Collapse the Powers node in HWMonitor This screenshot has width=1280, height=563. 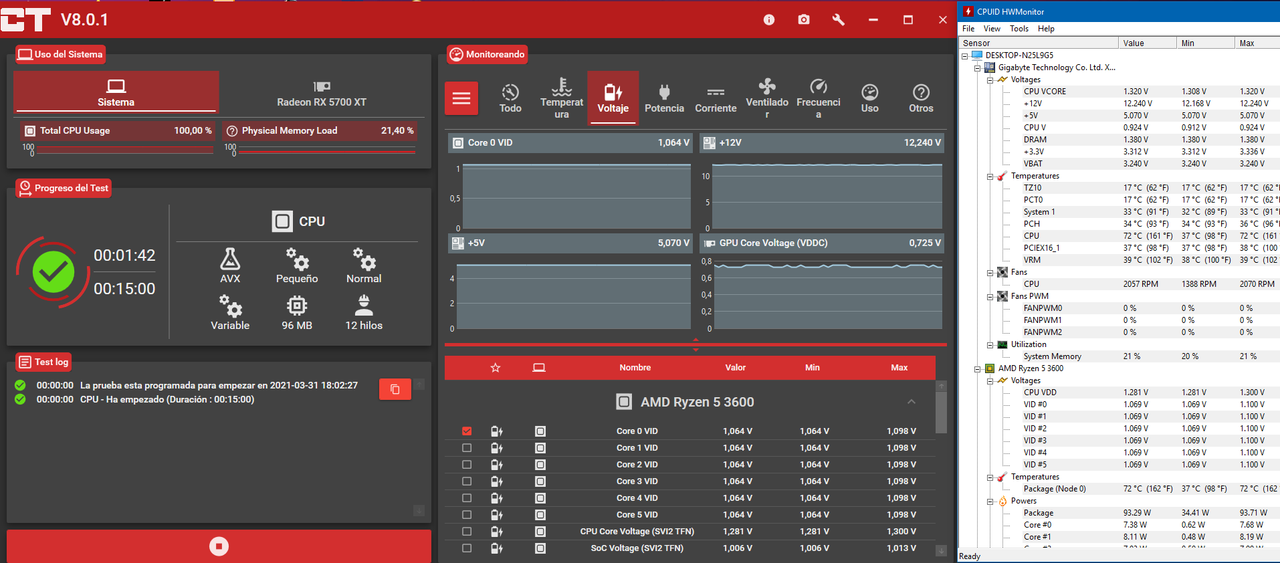point(990,501)
